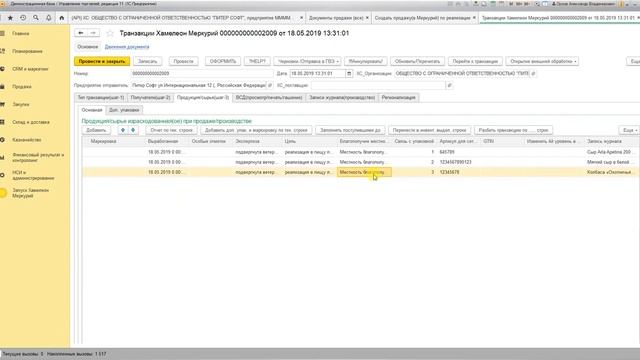Select the Основная sub-tab
This screenshot has width=640, height=360.
click(91, 110)
